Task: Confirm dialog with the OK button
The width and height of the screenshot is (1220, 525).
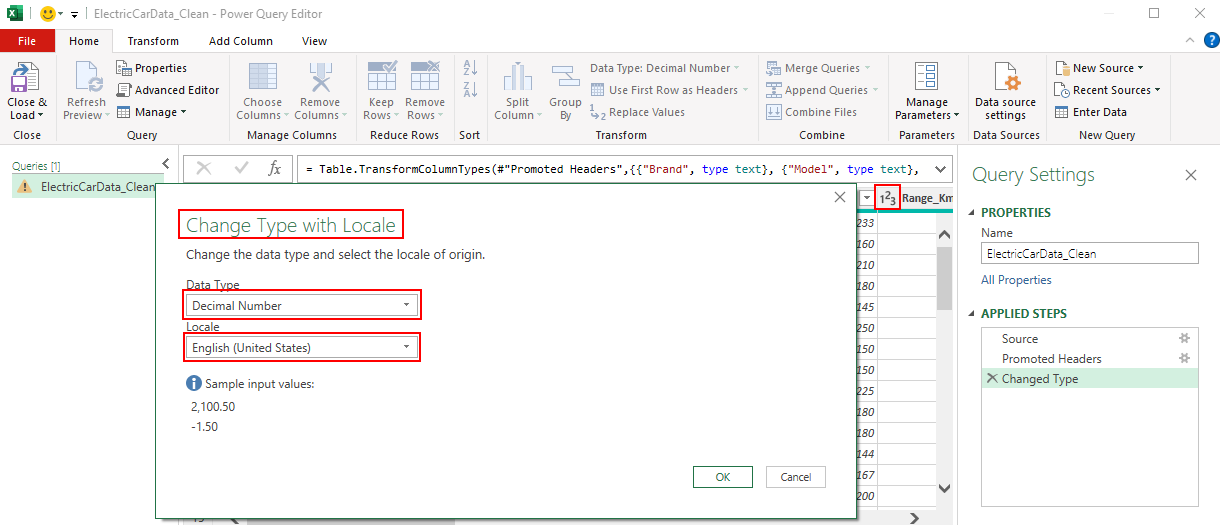Action: pos(722,477)
